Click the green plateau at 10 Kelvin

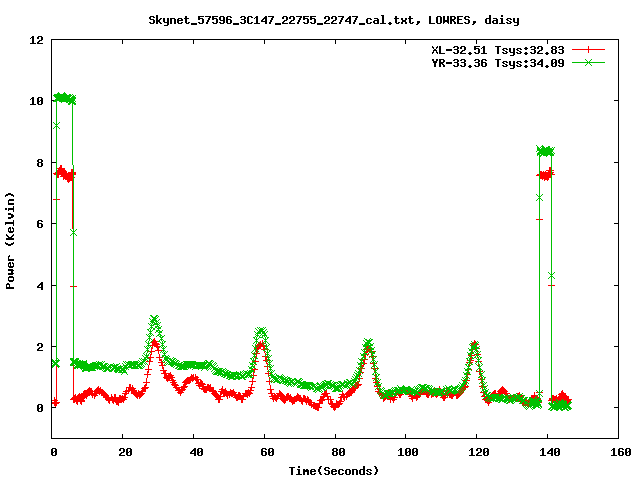click(x=64, y=98)
